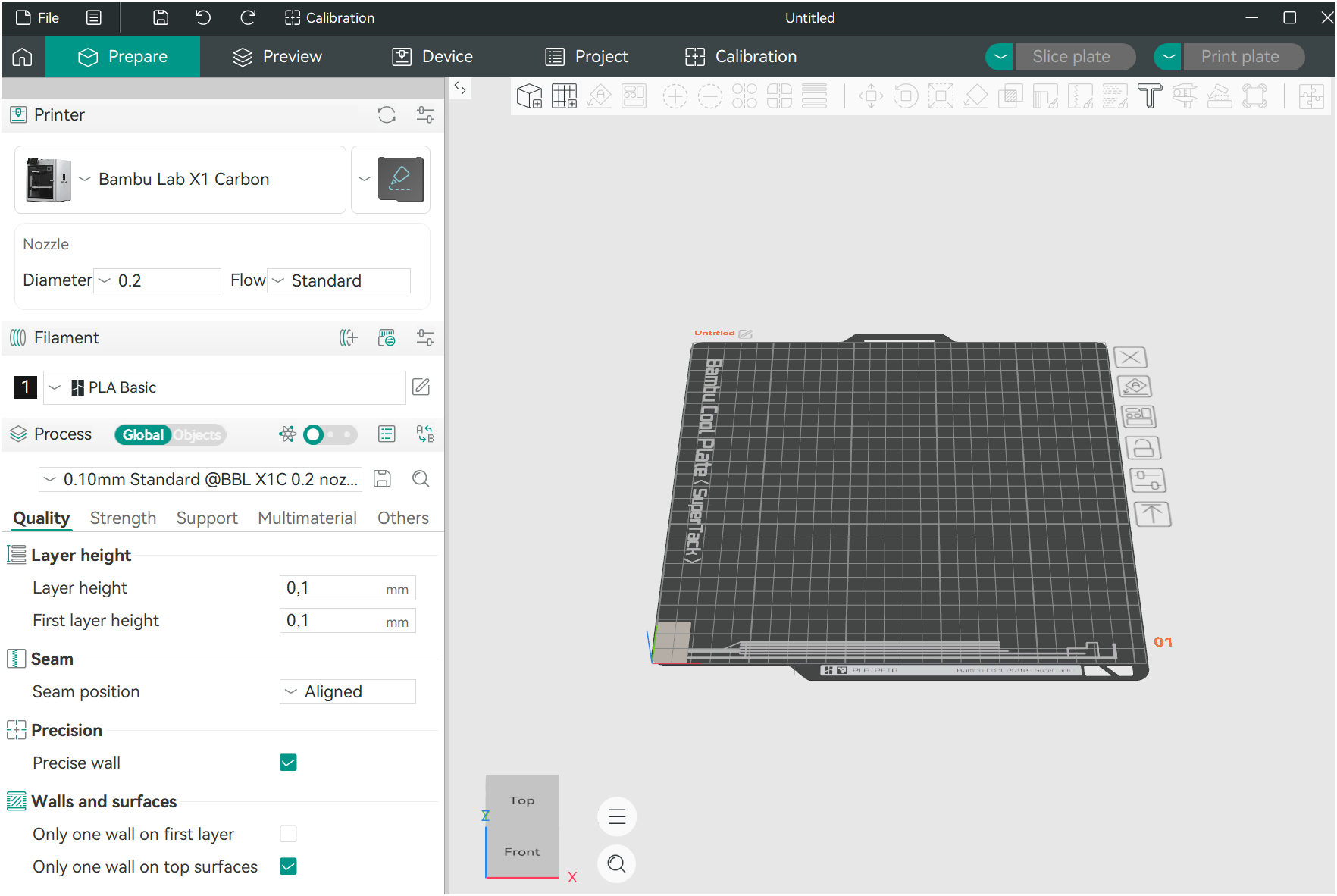Viewport: 1337px width, 896px height.
Task: Select the Cut tool icon
Action: 1010,96
